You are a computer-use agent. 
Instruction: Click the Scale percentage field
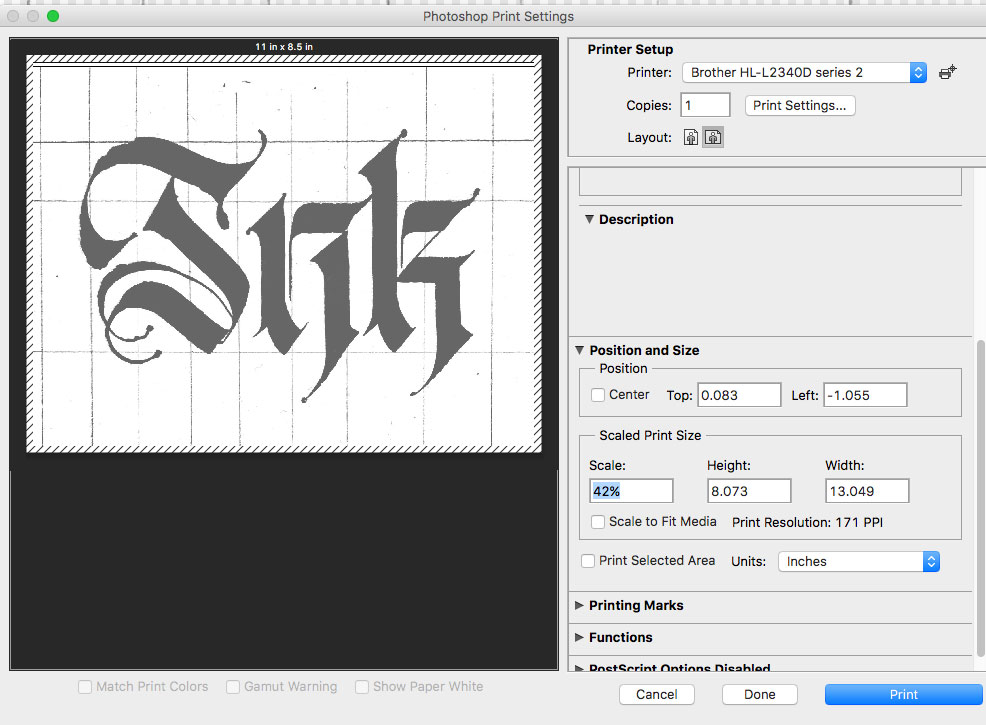(631, 491)
